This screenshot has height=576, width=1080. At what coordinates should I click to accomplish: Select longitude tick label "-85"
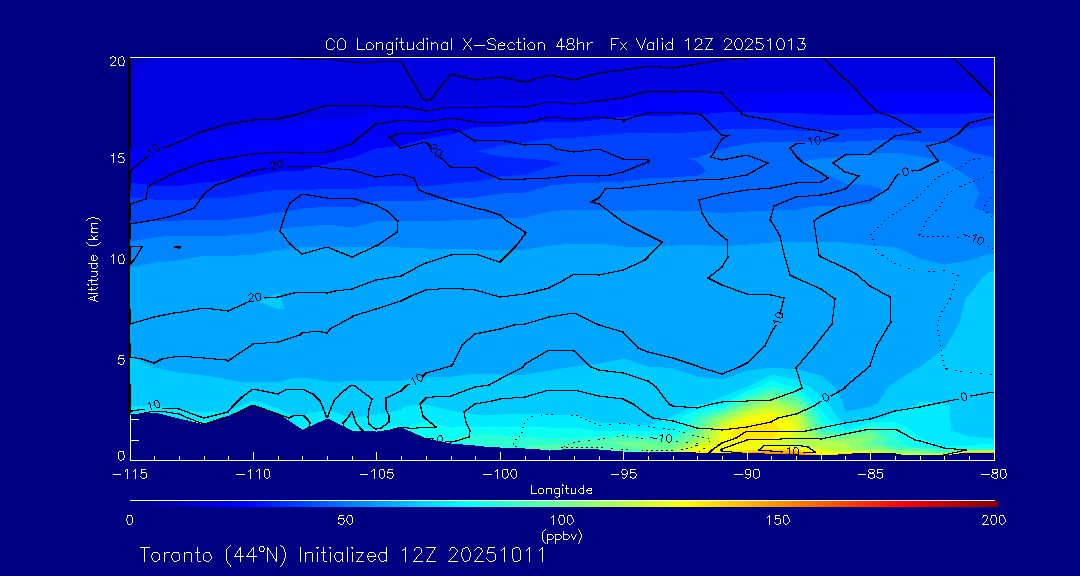(870, 475)
